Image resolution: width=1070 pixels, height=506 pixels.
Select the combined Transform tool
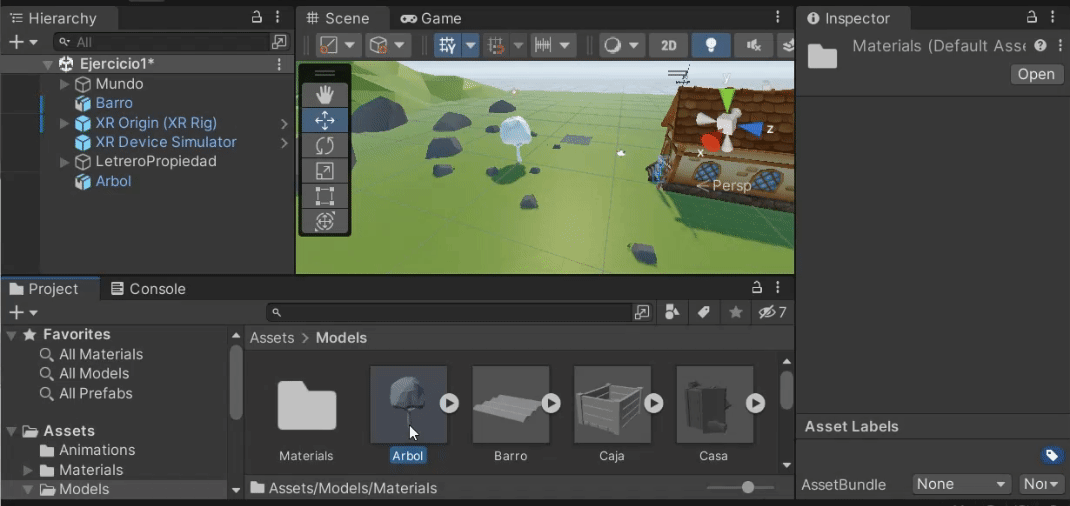click(x=325, y=221)
